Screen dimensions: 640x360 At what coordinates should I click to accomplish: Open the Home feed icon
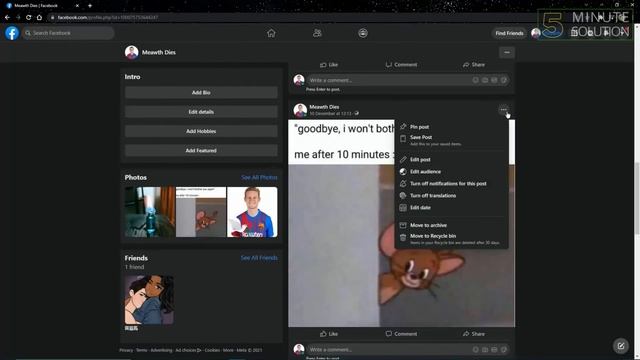[x=271, y=33]
